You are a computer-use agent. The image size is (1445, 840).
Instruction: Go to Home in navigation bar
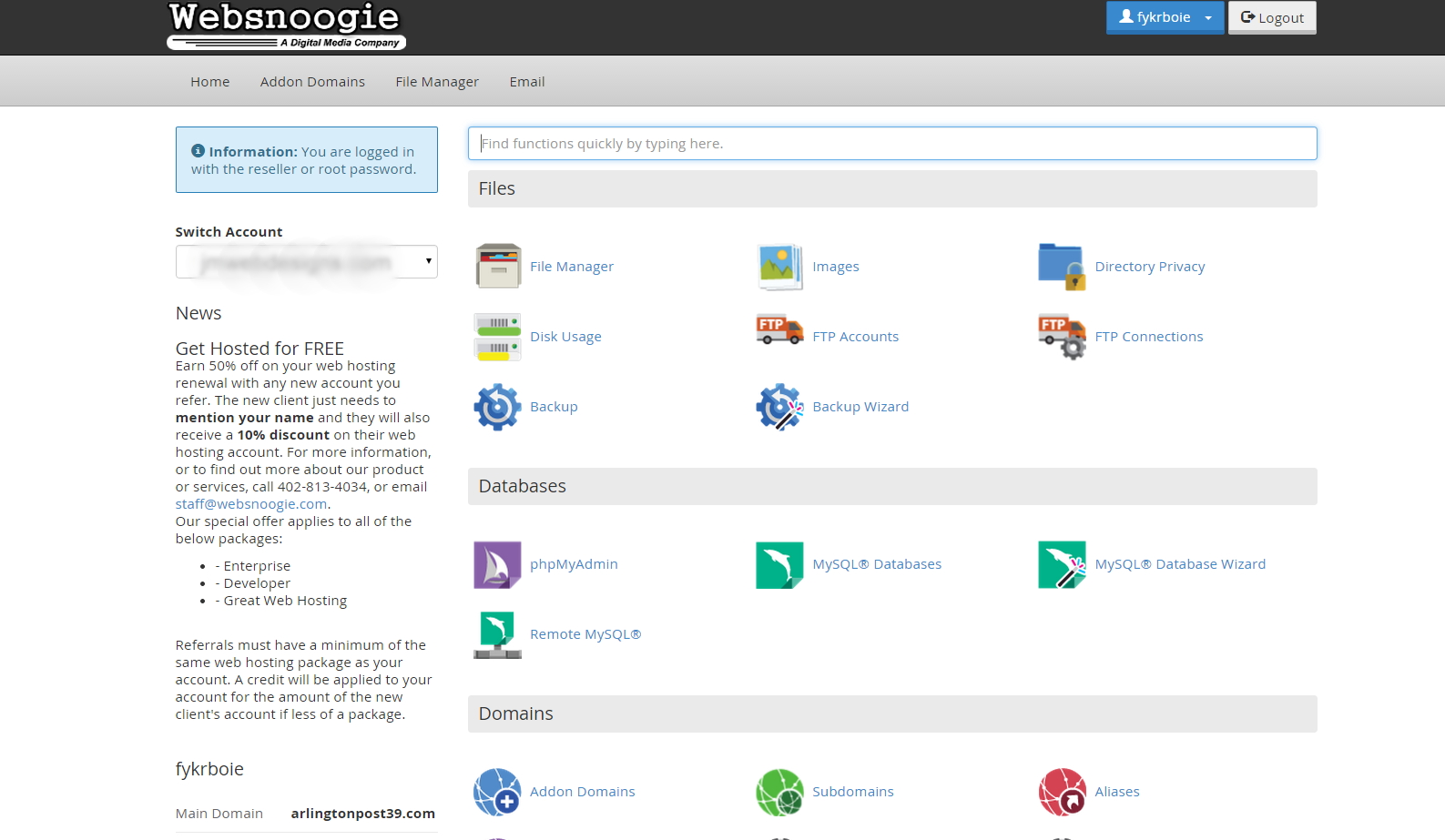tap(209, 82)
